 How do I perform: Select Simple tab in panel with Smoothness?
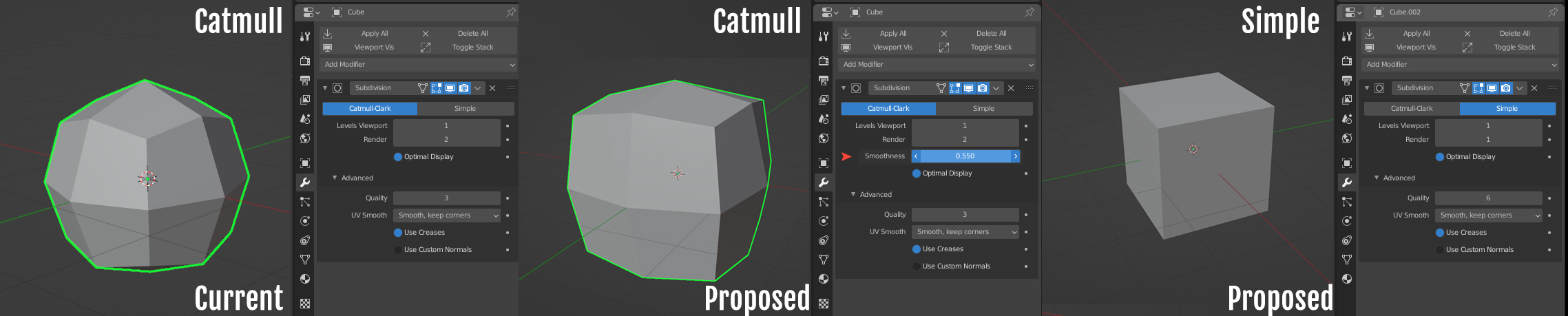pyautogui.click(x=984, y=109)
